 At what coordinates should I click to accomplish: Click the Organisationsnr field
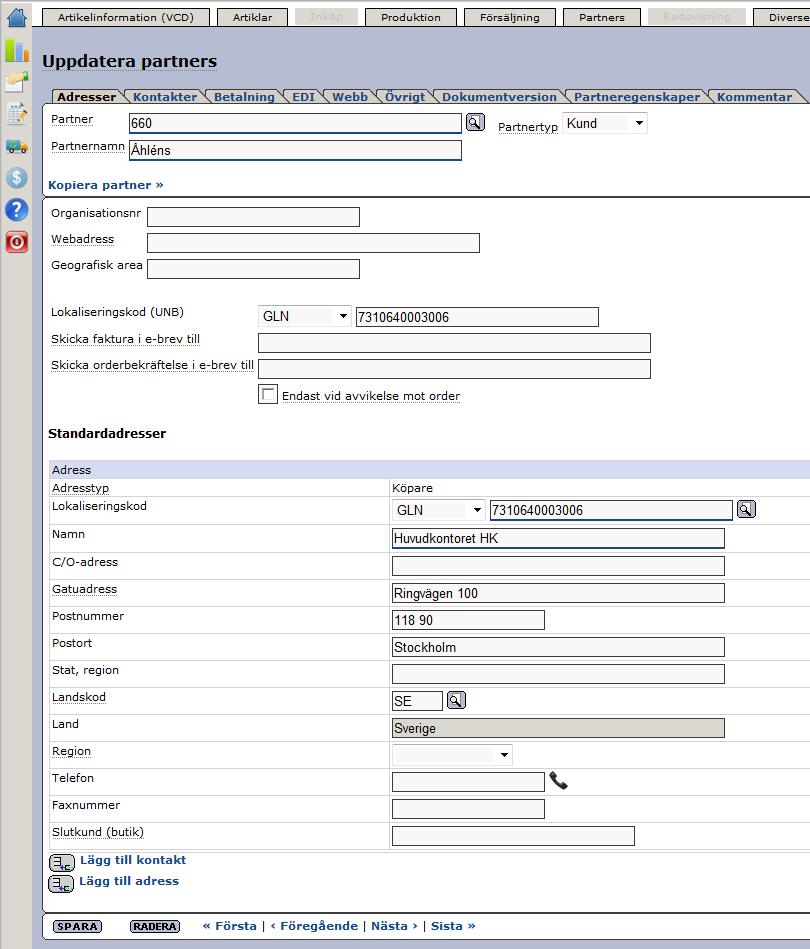click(254, 217)
